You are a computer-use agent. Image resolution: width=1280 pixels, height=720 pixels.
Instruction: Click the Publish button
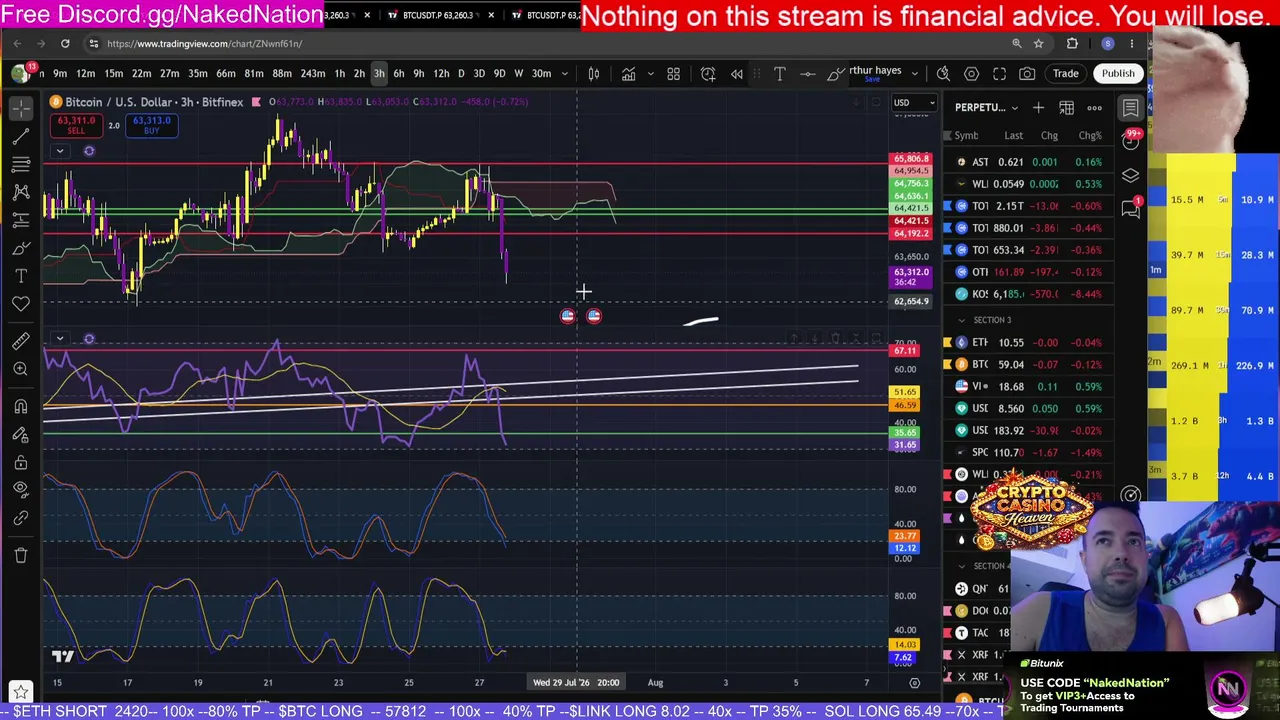(x=1118, y=73)
